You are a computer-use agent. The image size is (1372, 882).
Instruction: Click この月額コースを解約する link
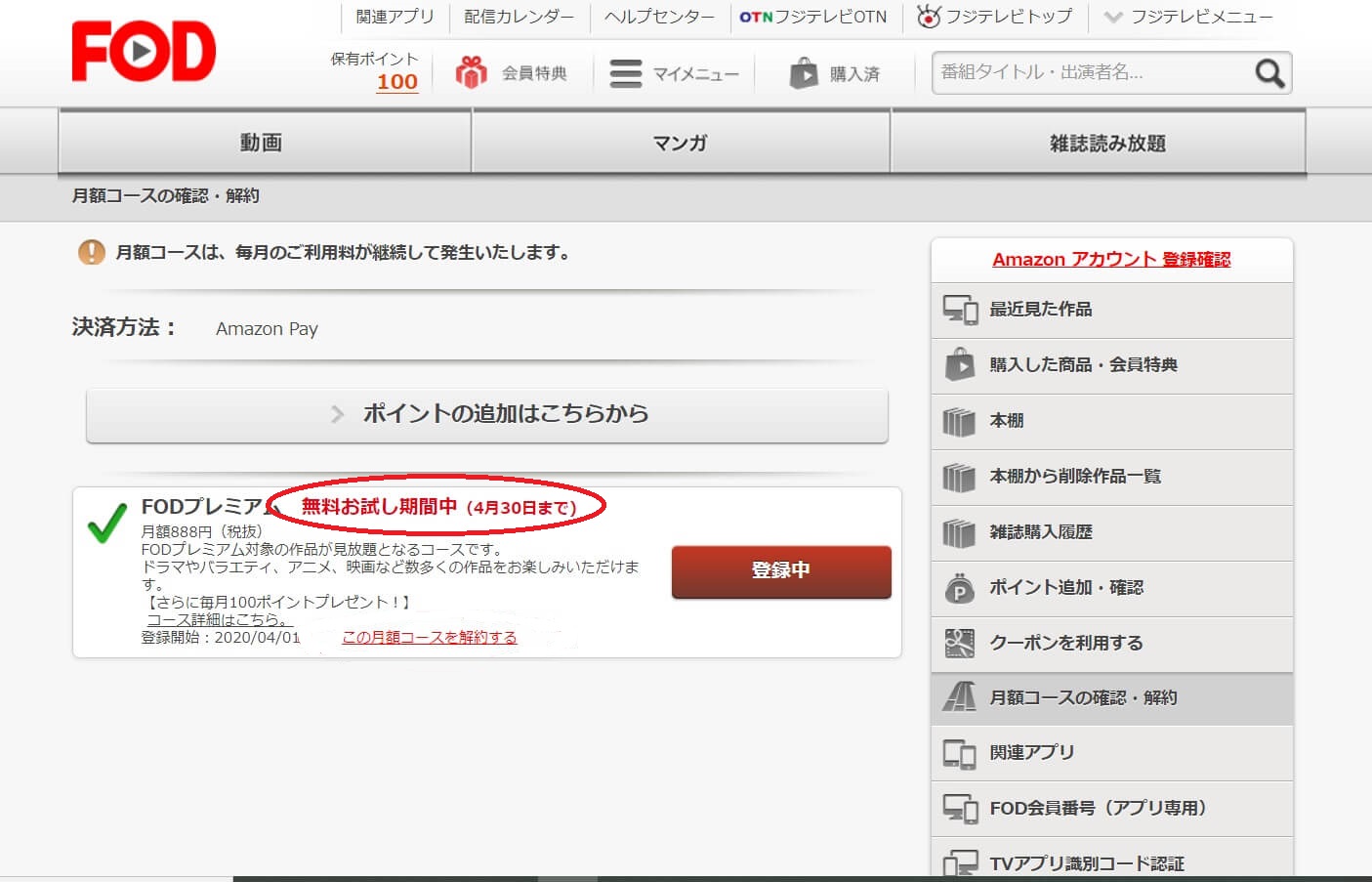point(429,637)
